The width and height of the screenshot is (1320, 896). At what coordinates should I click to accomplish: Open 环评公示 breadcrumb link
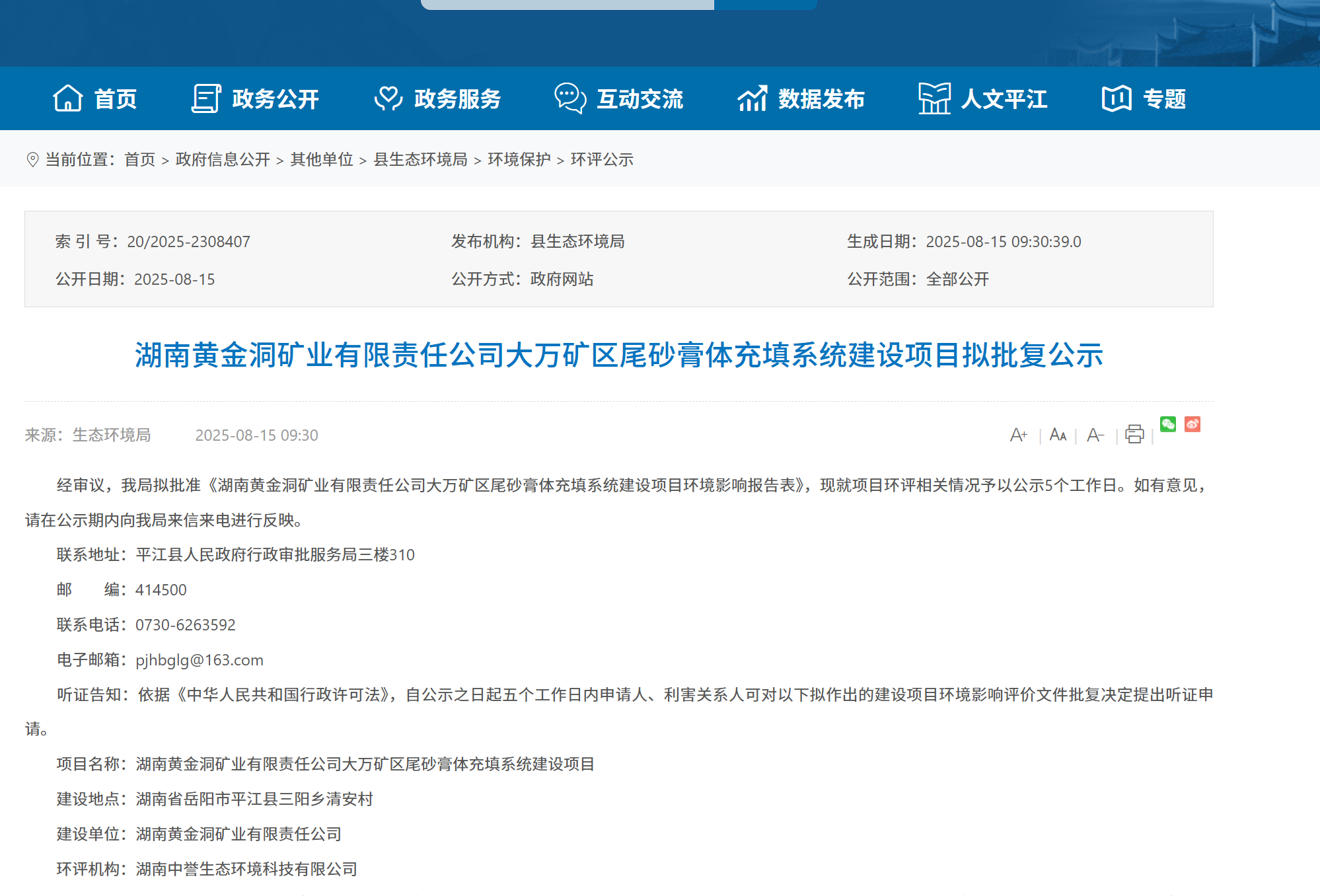tap(601, 159)
